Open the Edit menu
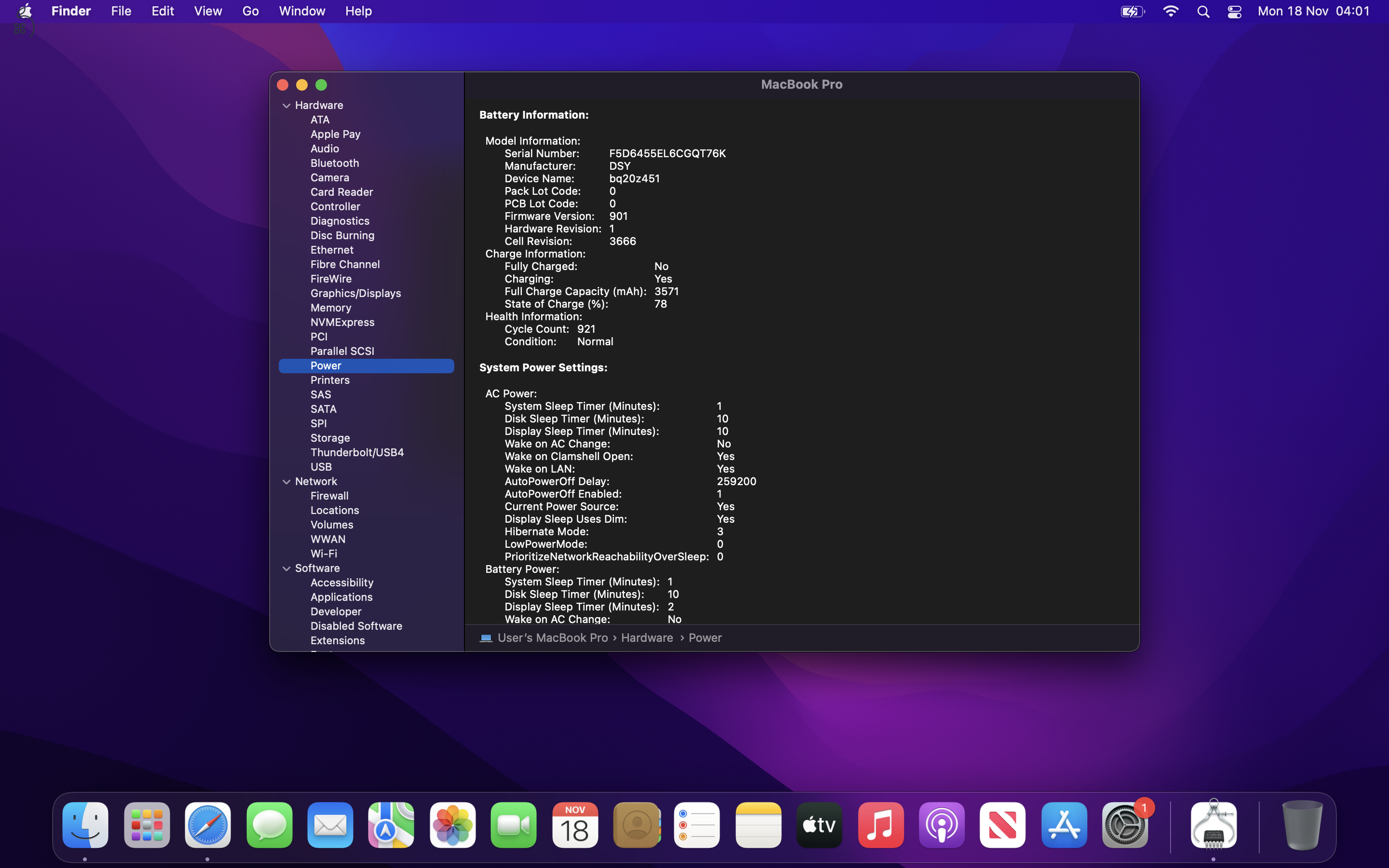This screenshot has height=868, width=1389. point(163,11)
